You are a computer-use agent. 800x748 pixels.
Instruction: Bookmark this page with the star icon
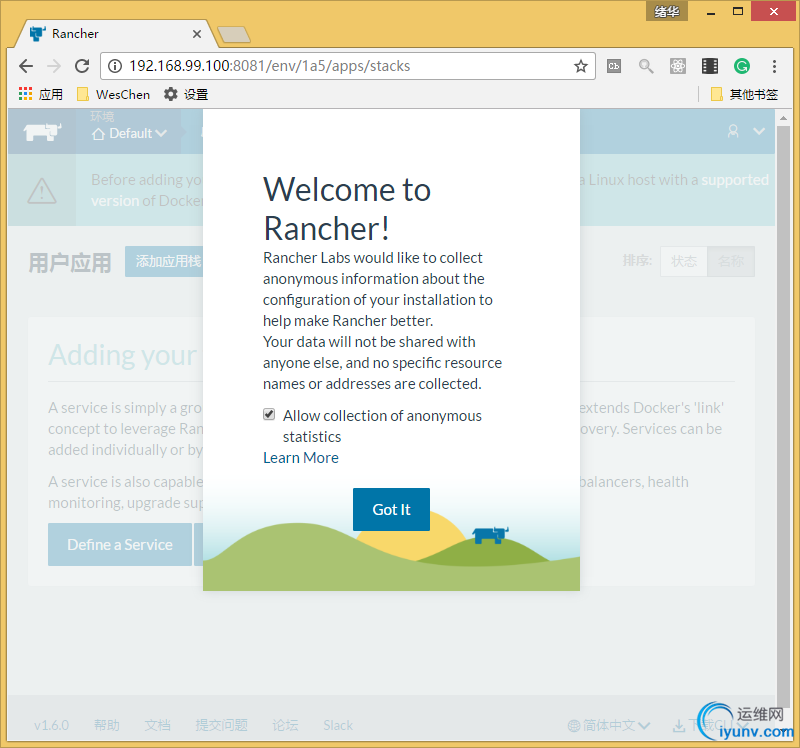(581, 66)
